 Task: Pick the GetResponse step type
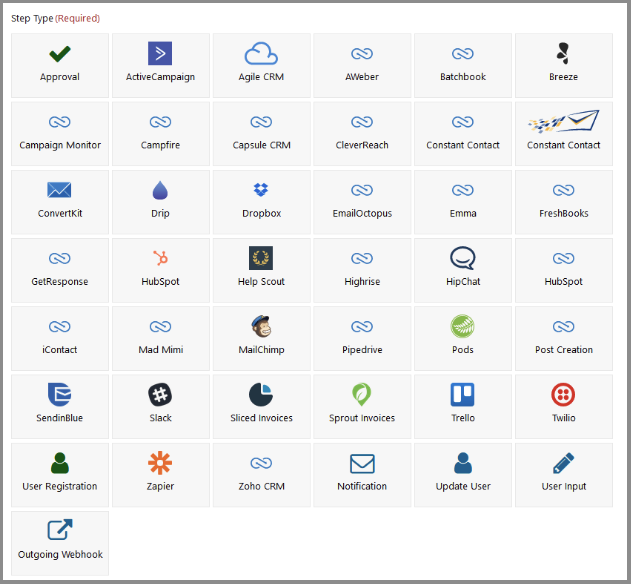coord(60,270)
